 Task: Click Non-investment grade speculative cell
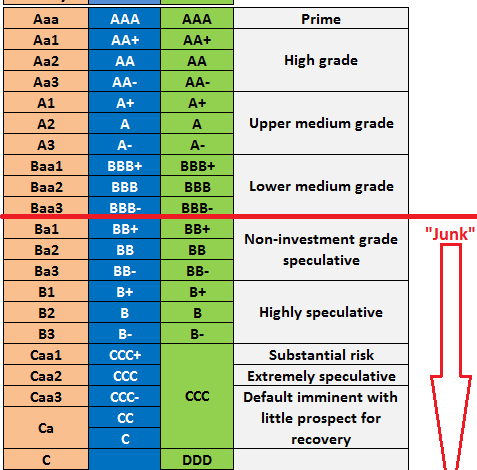(321, 249)
